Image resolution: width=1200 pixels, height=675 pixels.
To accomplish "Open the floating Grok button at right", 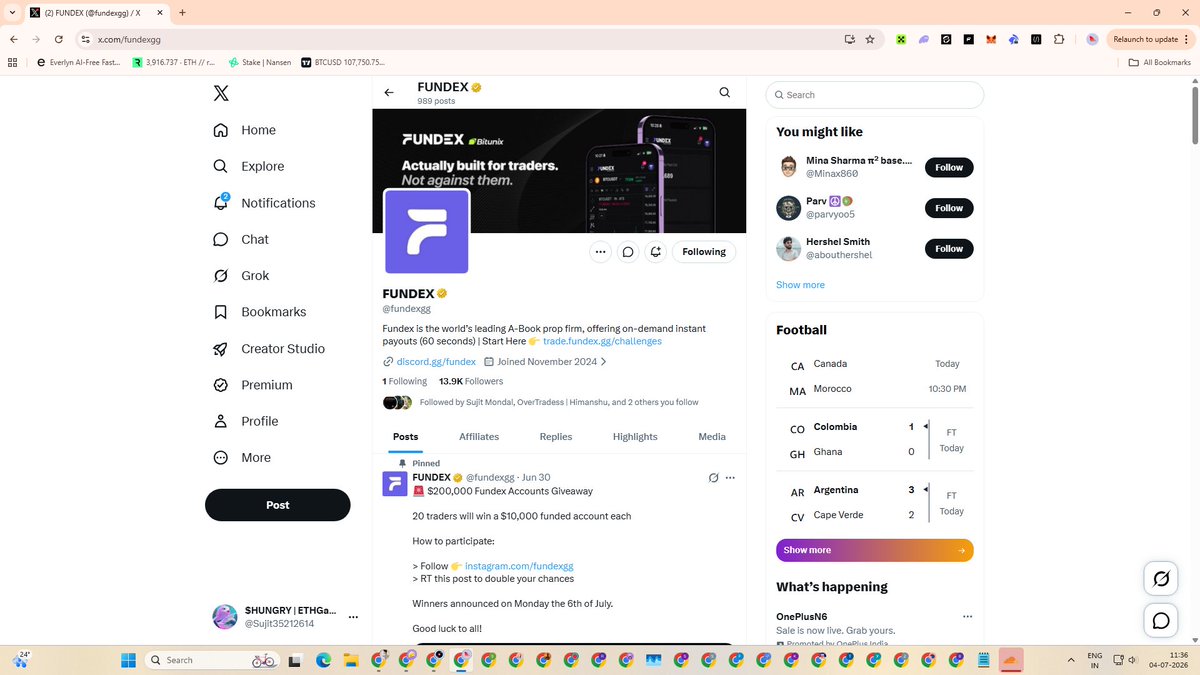I will coord(1161,579).
